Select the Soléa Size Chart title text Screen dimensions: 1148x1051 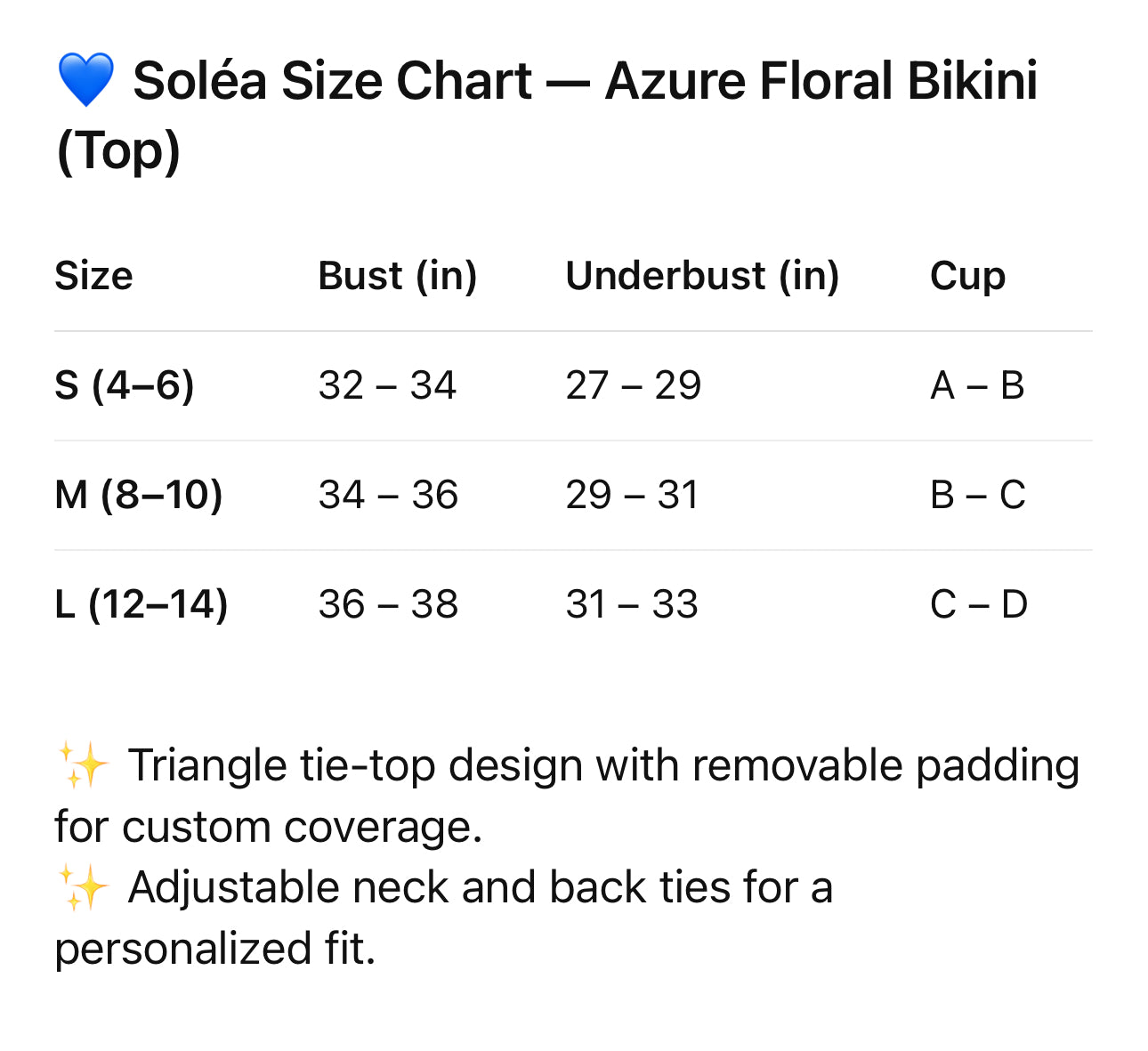click(x=585, y=82)
